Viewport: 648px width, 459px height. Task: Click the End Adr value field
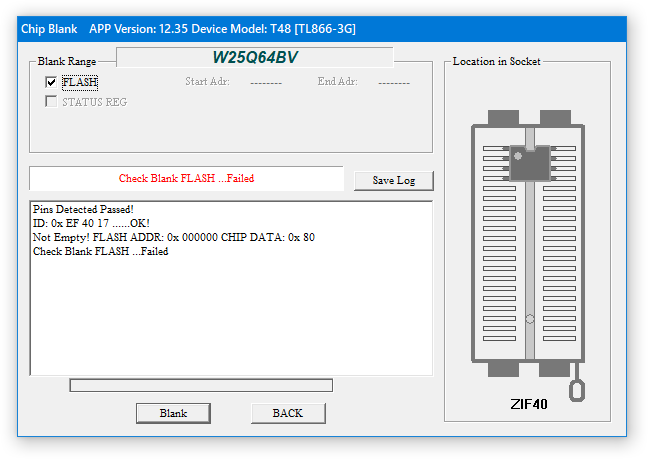[394, 82]
